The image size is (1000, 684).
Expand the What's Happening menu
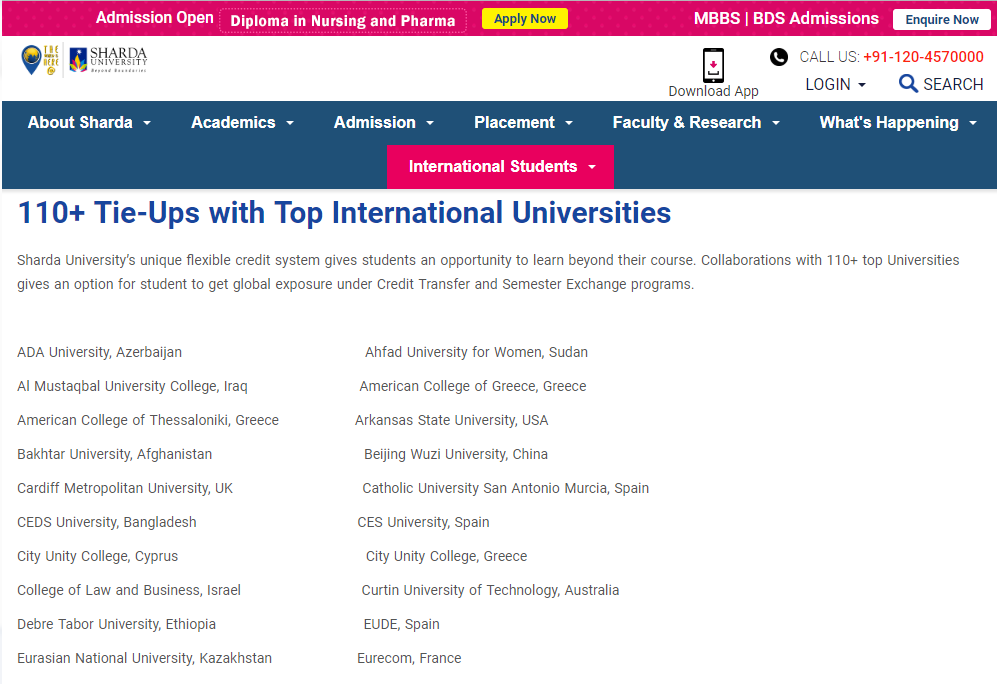[898, 122]
